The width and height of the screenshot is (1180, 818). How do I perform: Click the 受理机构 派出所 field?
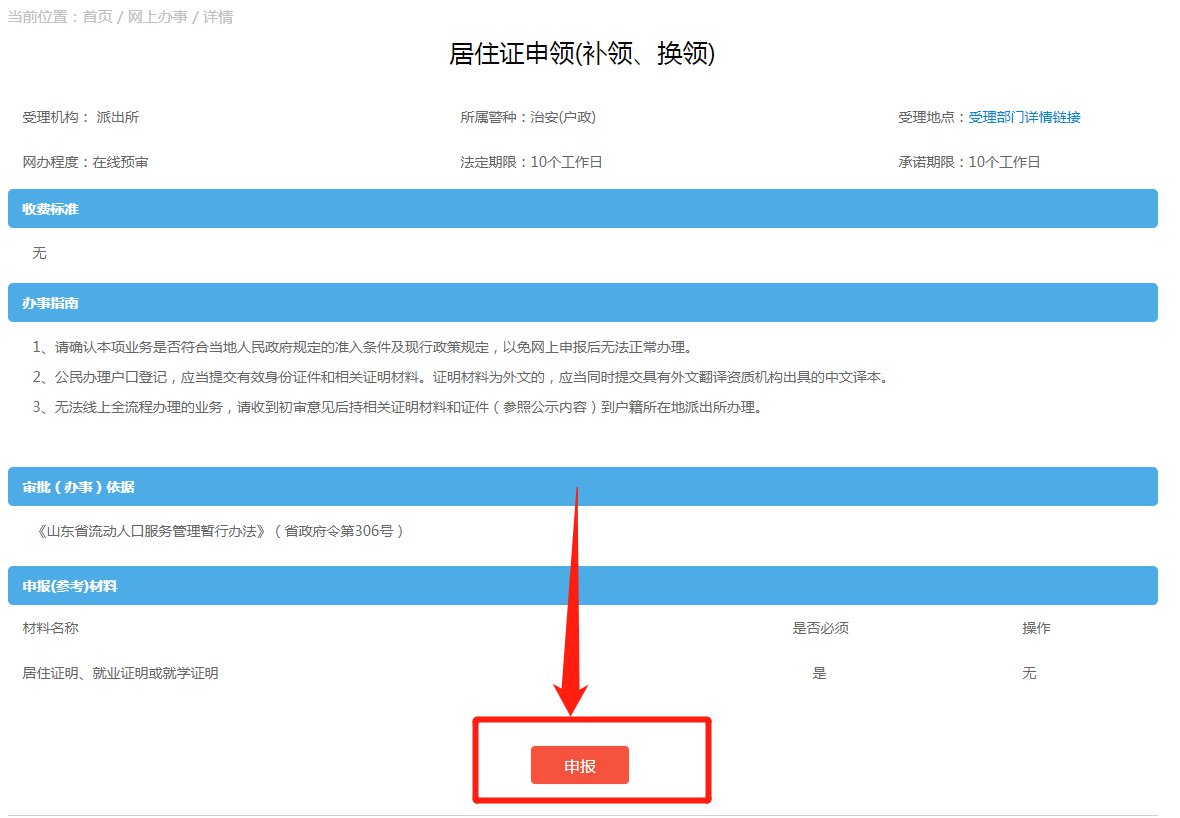(81, 117)
